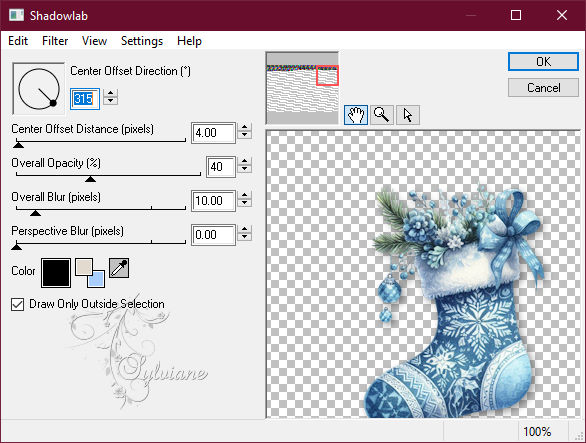This screenshot has height=443, width=586.
Task: Open the Edit menu
Action: coord(18,41)
